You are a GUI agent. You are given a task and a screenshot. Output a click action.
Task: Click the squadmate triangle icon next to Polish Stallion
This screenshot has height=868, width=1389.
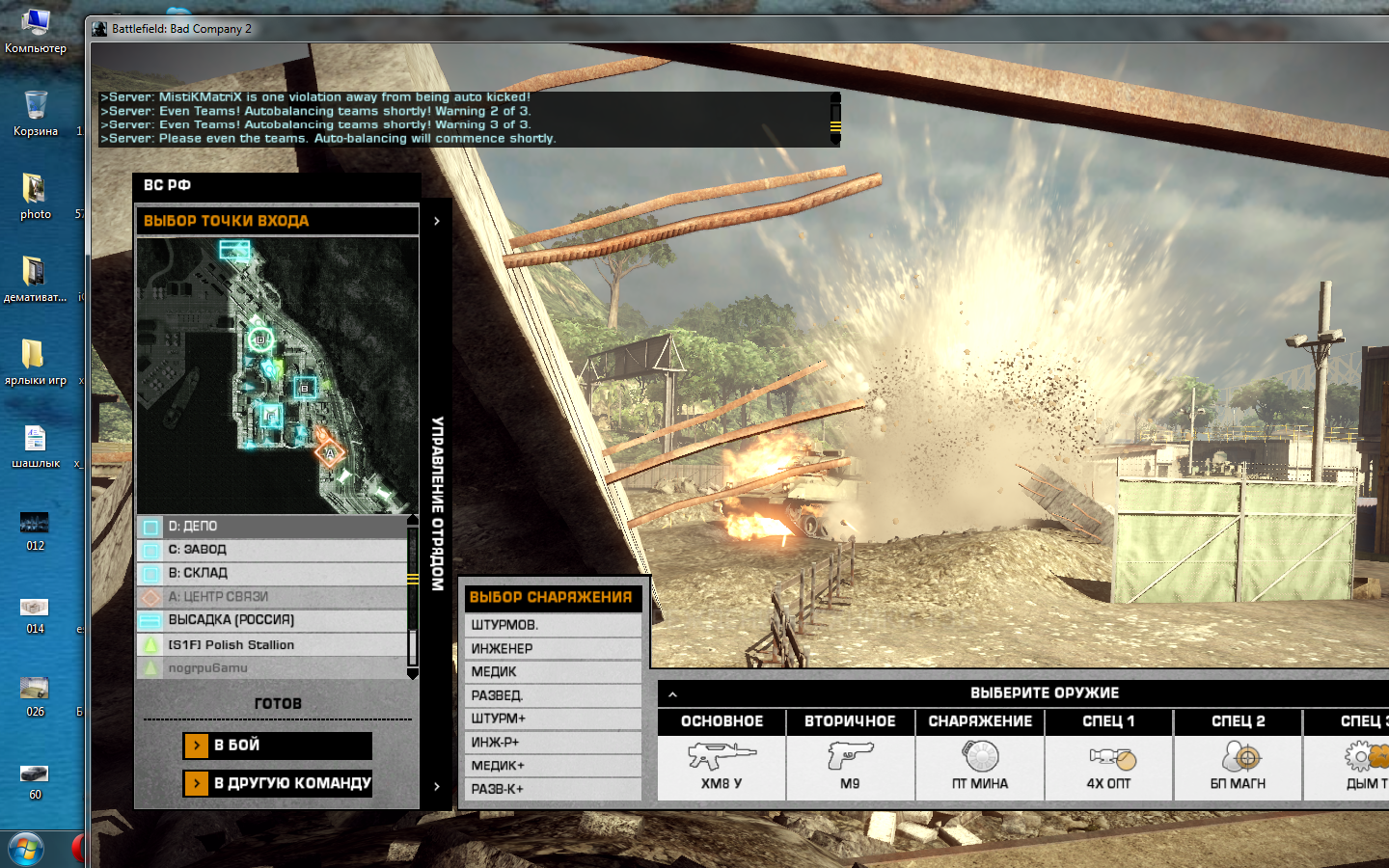(150, 644)
